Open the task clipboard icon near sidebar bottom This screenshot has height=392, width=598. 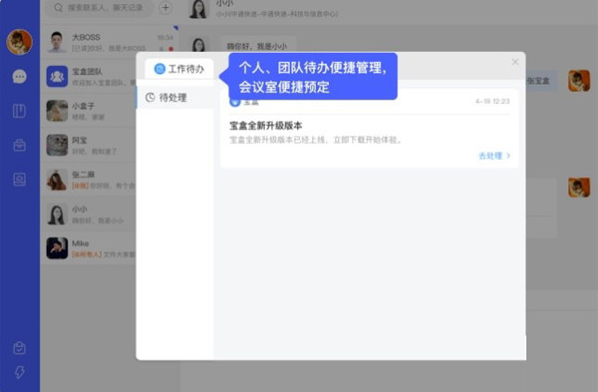tap(19, 348)
